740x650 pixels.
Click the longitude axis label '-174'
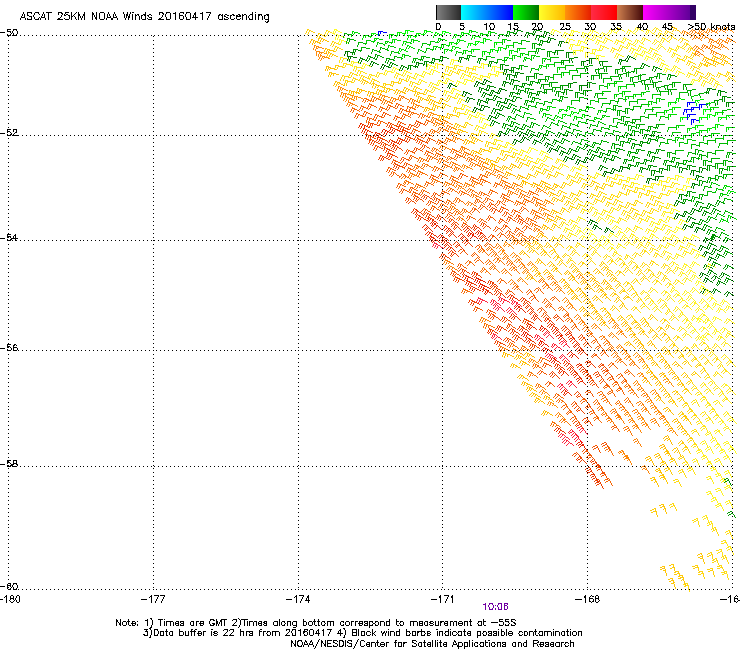(298, 599)
